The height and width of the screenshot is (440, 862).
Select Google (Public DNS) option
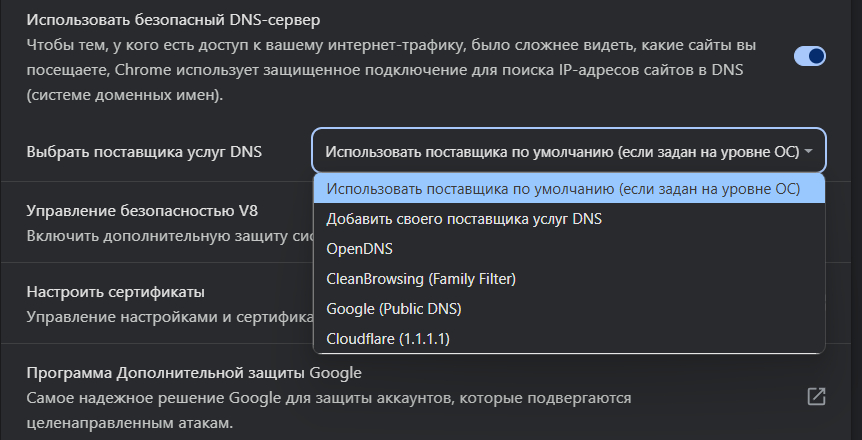(569, 309)
